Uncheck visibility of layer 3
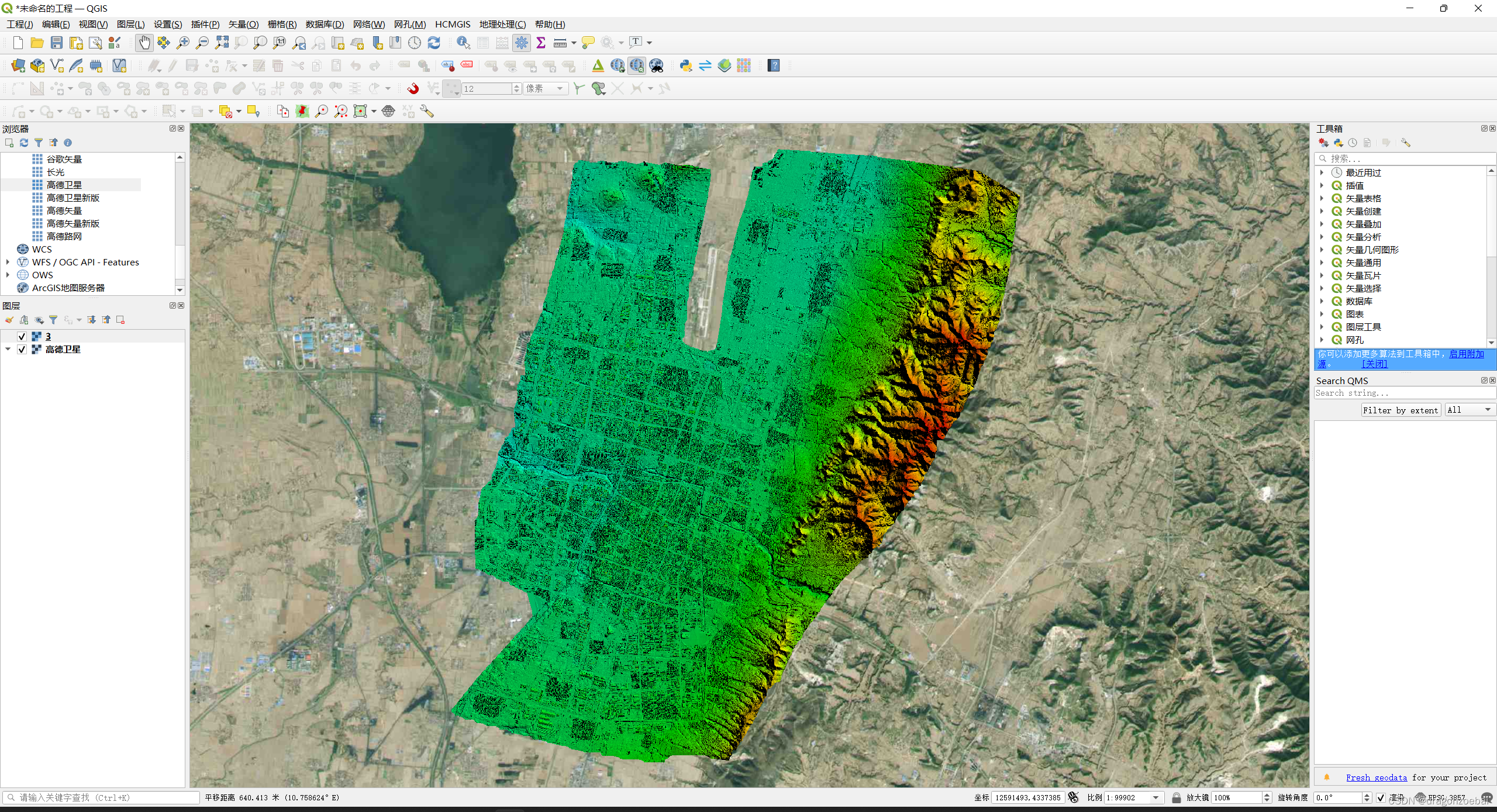The image size is (1497, 812). 22,336
